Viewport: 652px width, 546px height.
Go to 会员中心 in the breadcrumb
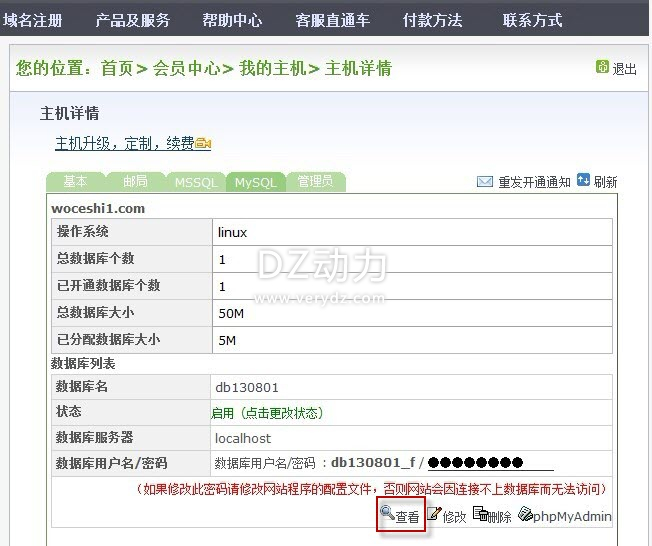(186, 68)
